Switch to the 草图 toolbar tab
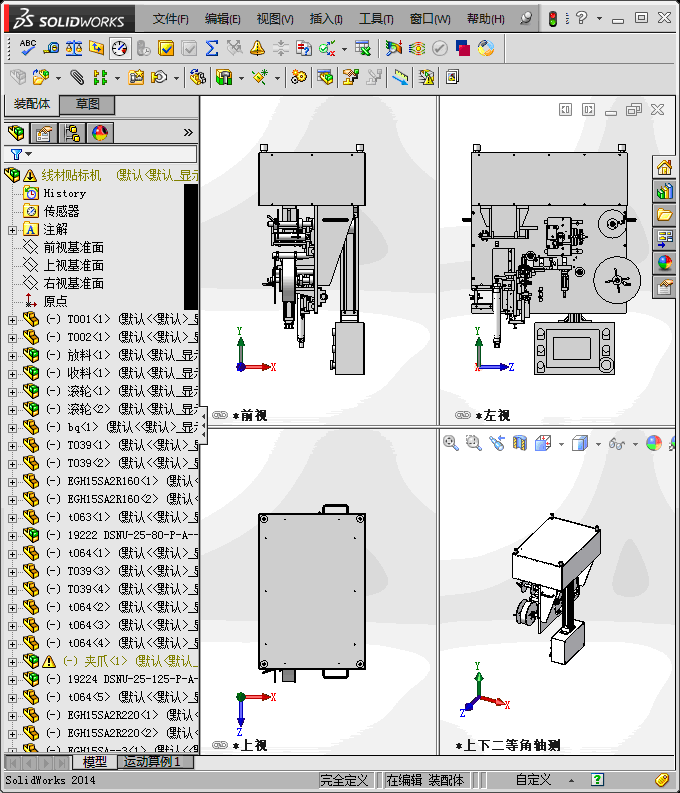Viewport: 680px width, 793px height. point(87,104)
